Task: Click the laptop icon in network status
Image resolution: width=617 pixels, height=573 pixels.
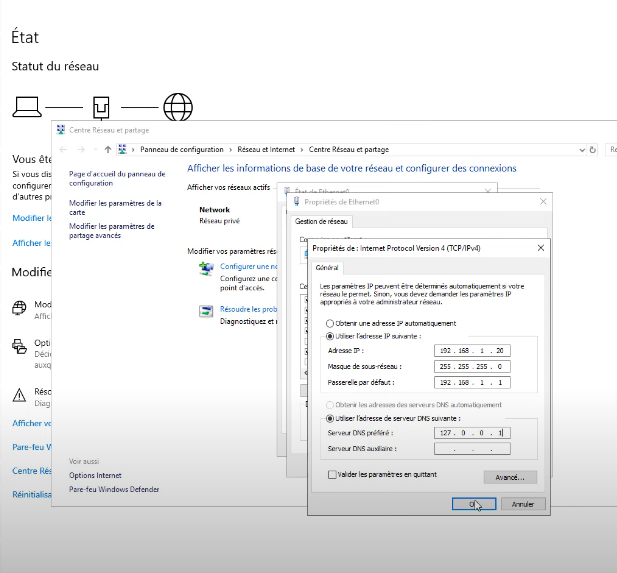Action: [27, 107]
